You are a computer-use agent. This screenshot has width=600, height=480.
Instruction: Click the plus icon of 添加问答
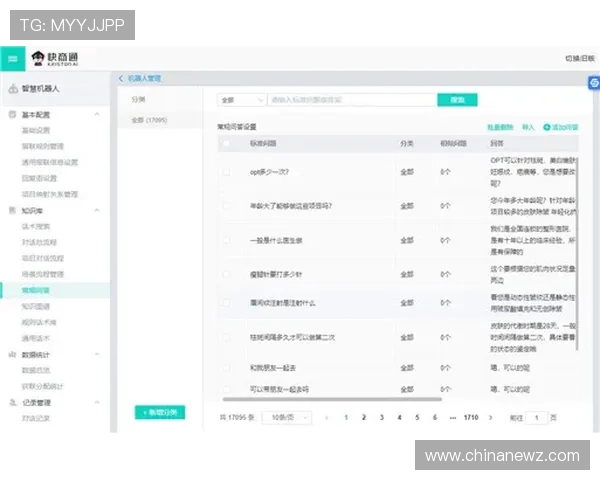click(547, 127)
